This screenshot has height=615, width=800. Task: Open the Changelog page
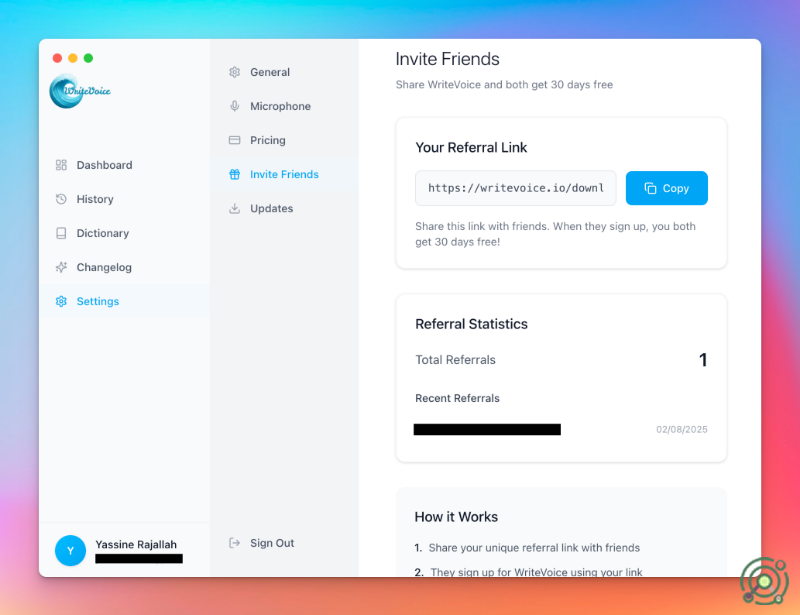pyautogui.click(x=104, y=267)
